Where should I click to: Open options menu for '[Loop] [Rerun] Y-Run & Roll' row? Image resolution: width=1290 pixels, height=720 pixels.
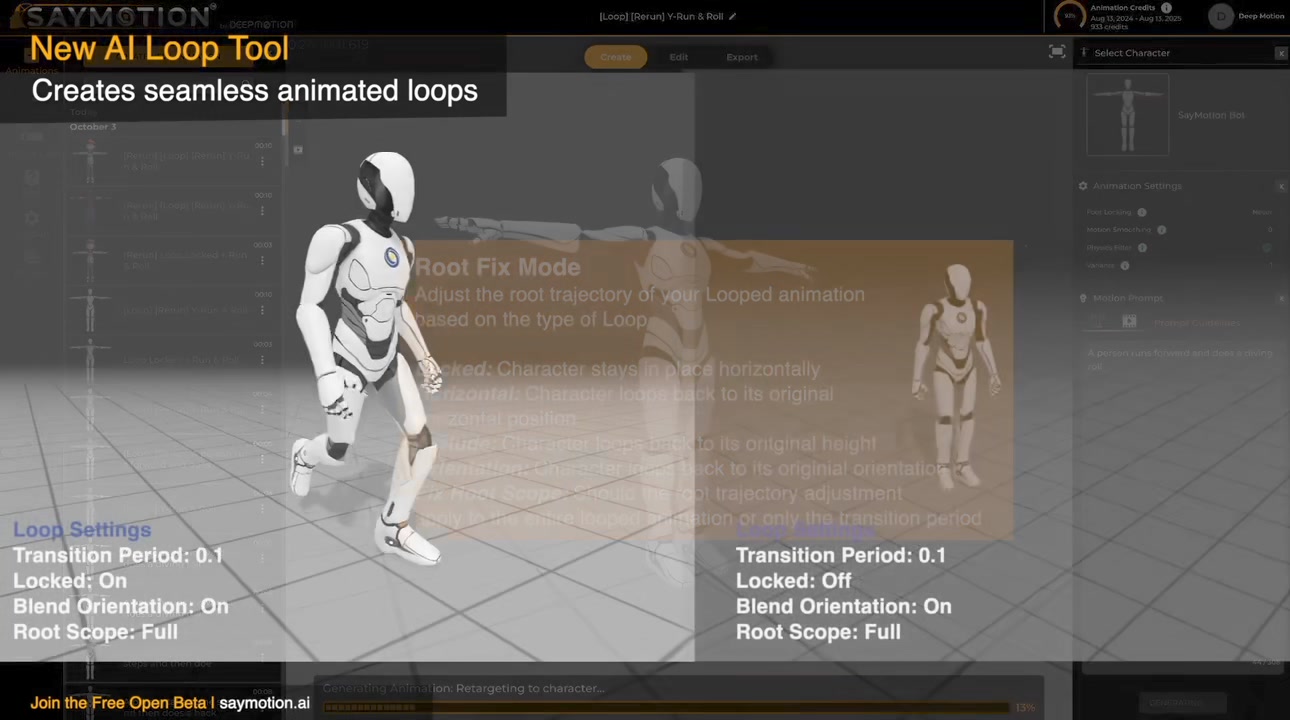(x=263, y=310)
